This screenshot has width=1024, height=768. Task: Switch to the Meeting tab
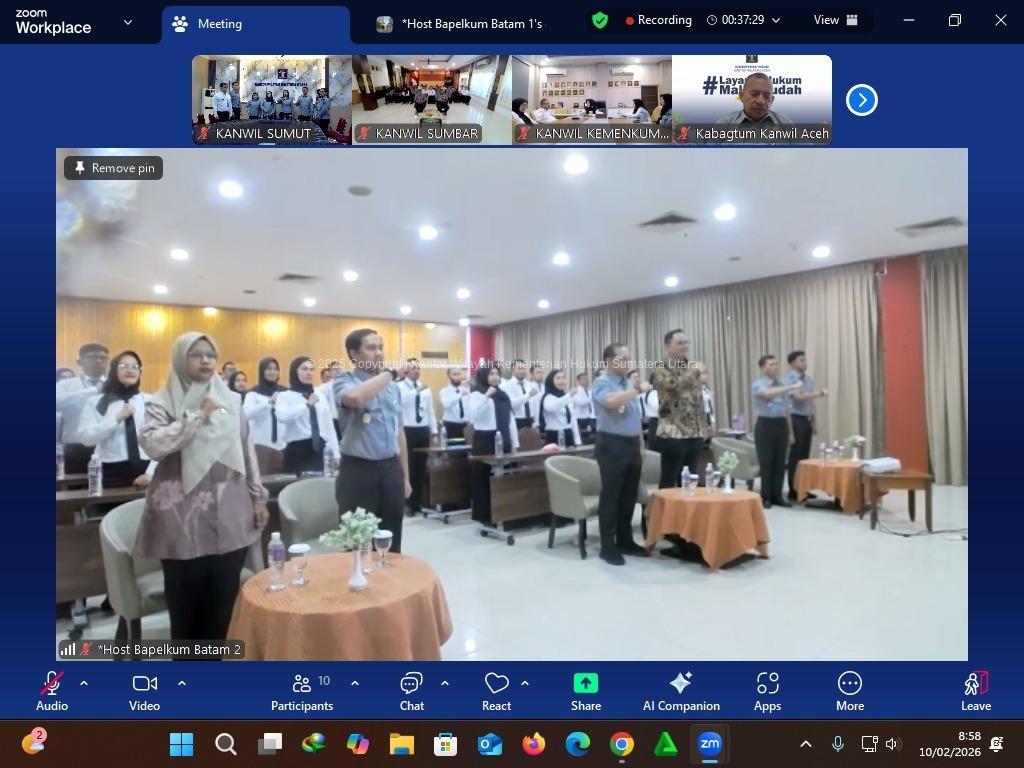[255, 24]
